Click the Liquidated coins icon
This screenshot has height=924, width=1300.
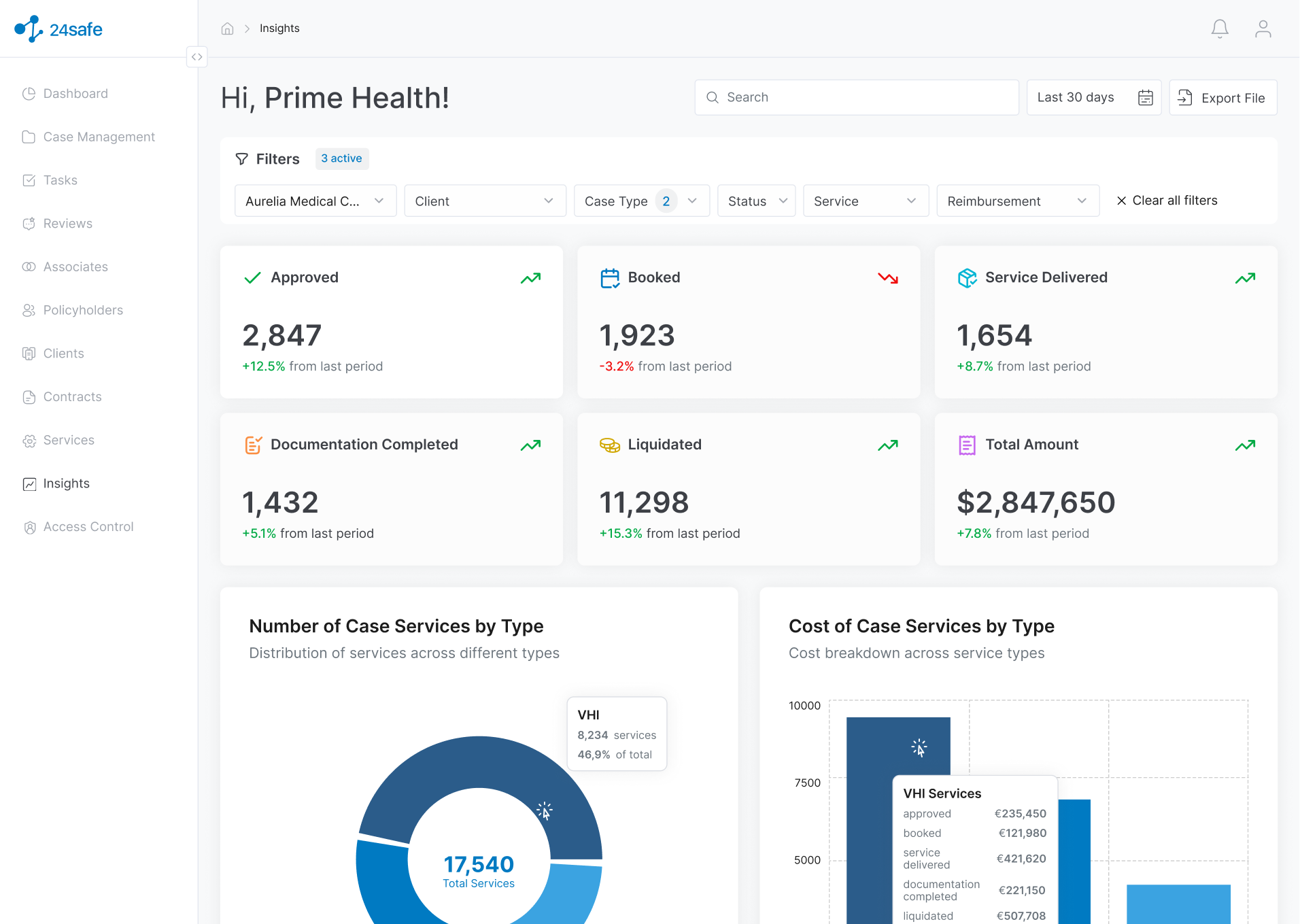pyautogui.click(x=609, y=445)
